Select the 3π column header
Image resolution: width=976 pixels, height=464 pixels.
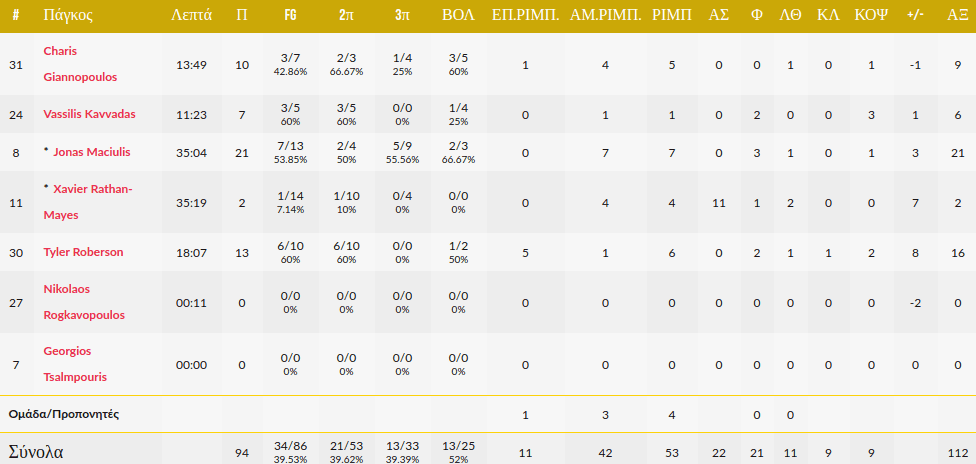402,16
